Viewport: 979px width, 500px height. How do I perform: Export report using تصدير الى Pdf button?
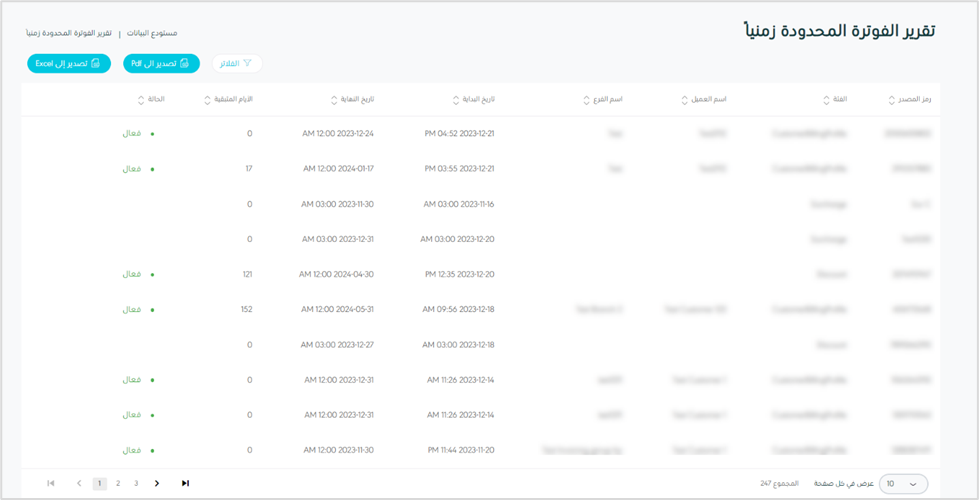pyautogui.click(x=161, y=64)
